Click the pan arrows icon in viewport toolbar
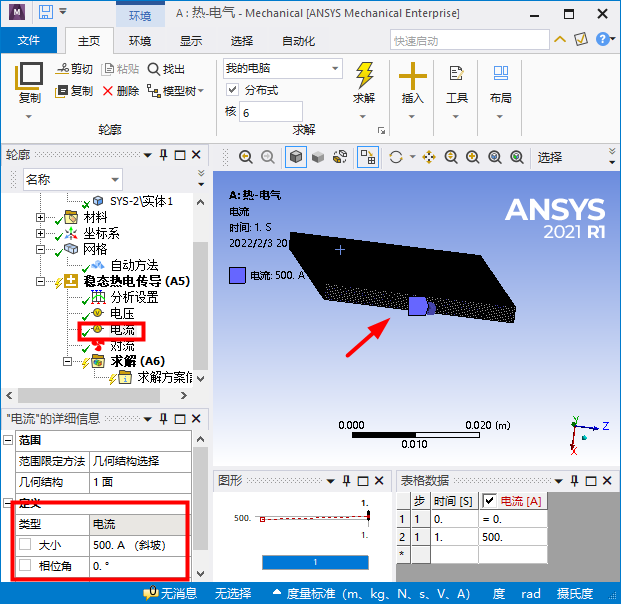Viewport: 621px width, 604px height. click(428, 157)
